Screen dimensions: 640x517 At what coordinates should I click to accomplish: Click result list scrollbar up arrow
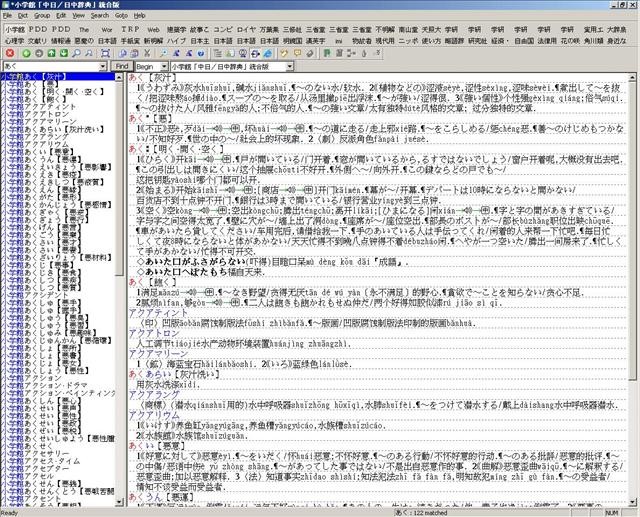(x=119, y=77)
